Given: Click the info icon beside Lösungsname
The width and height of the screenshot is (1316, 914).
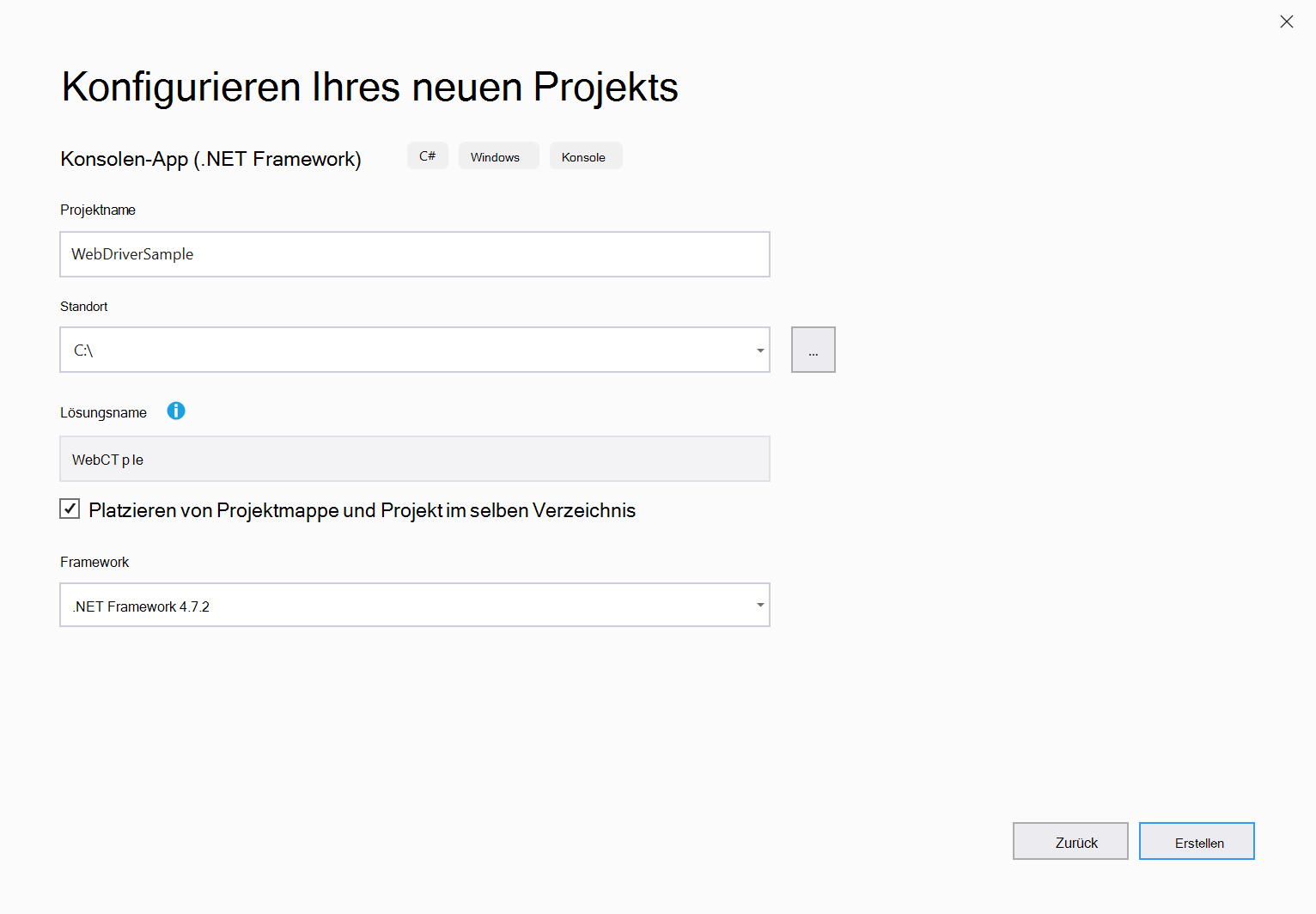Looking at the screenshot, I should coord(176,411).
